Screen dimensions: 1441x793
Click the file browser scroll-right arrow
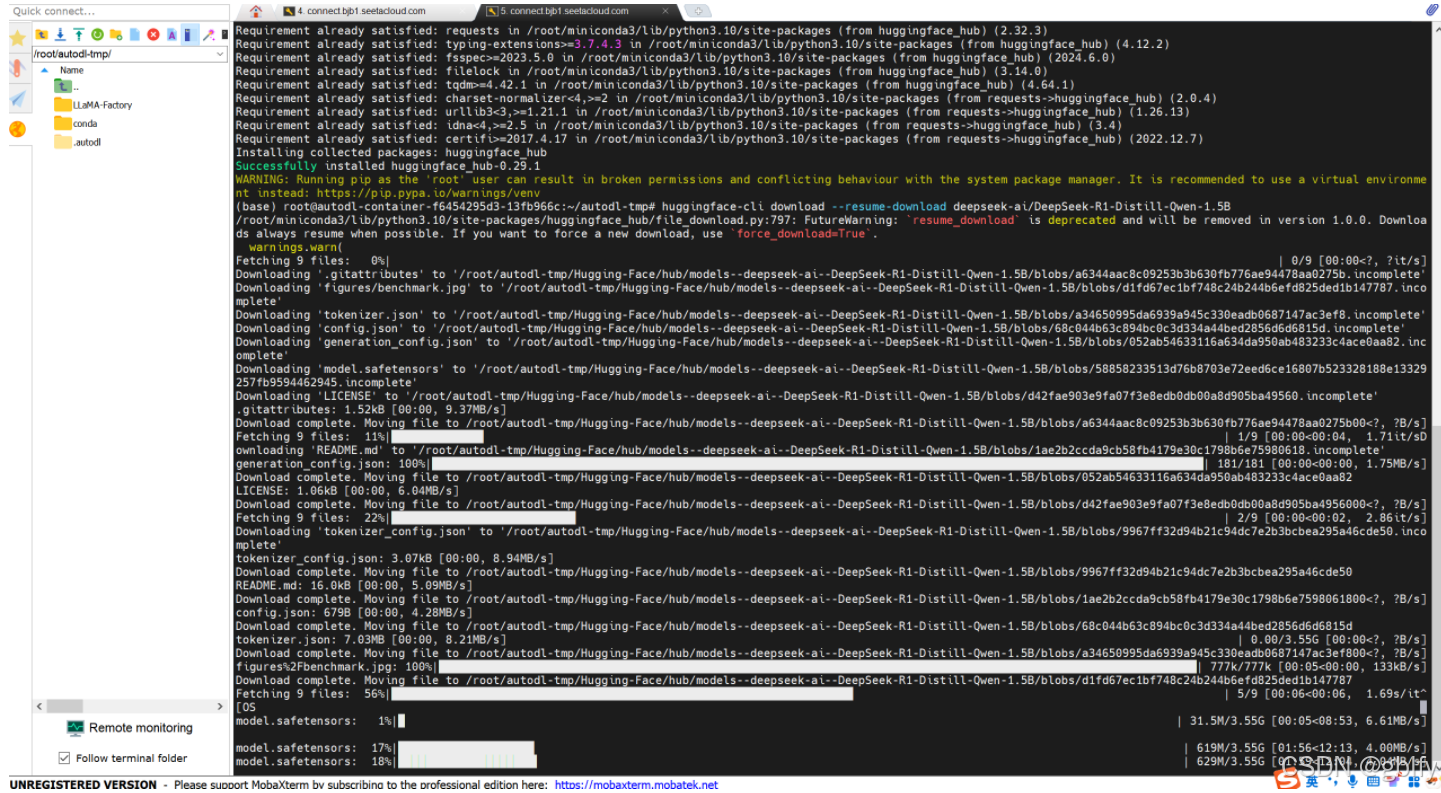point(220,706)
